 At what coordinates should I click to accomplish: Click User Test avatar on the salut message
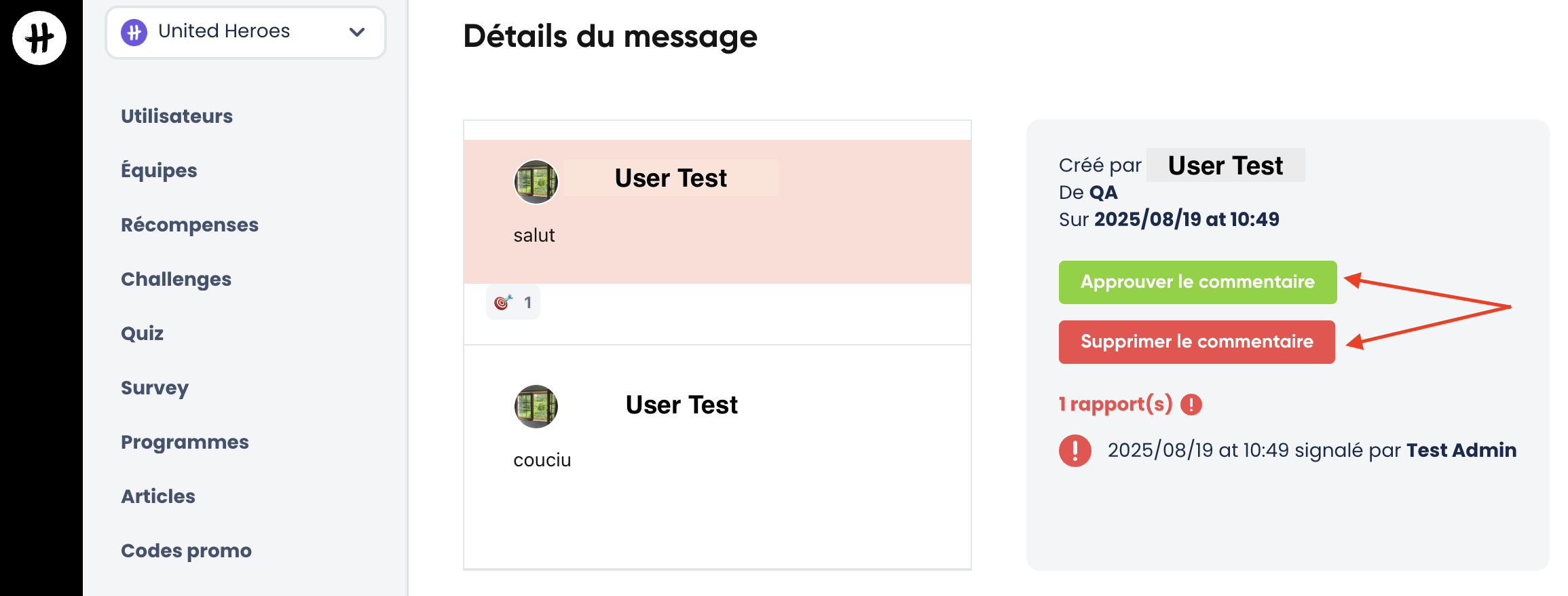[x=536, y=182]
